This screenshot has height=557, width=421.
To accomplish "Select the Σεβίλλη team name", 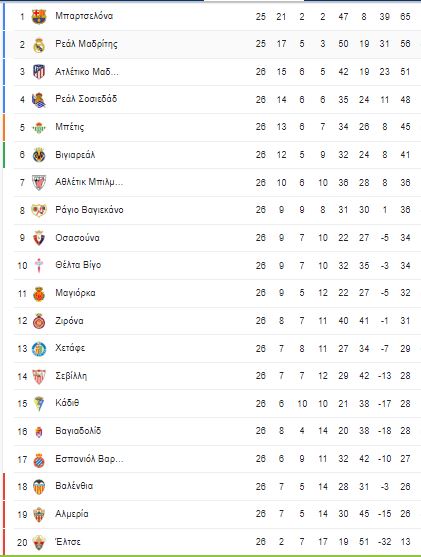I will coord(71,376).
